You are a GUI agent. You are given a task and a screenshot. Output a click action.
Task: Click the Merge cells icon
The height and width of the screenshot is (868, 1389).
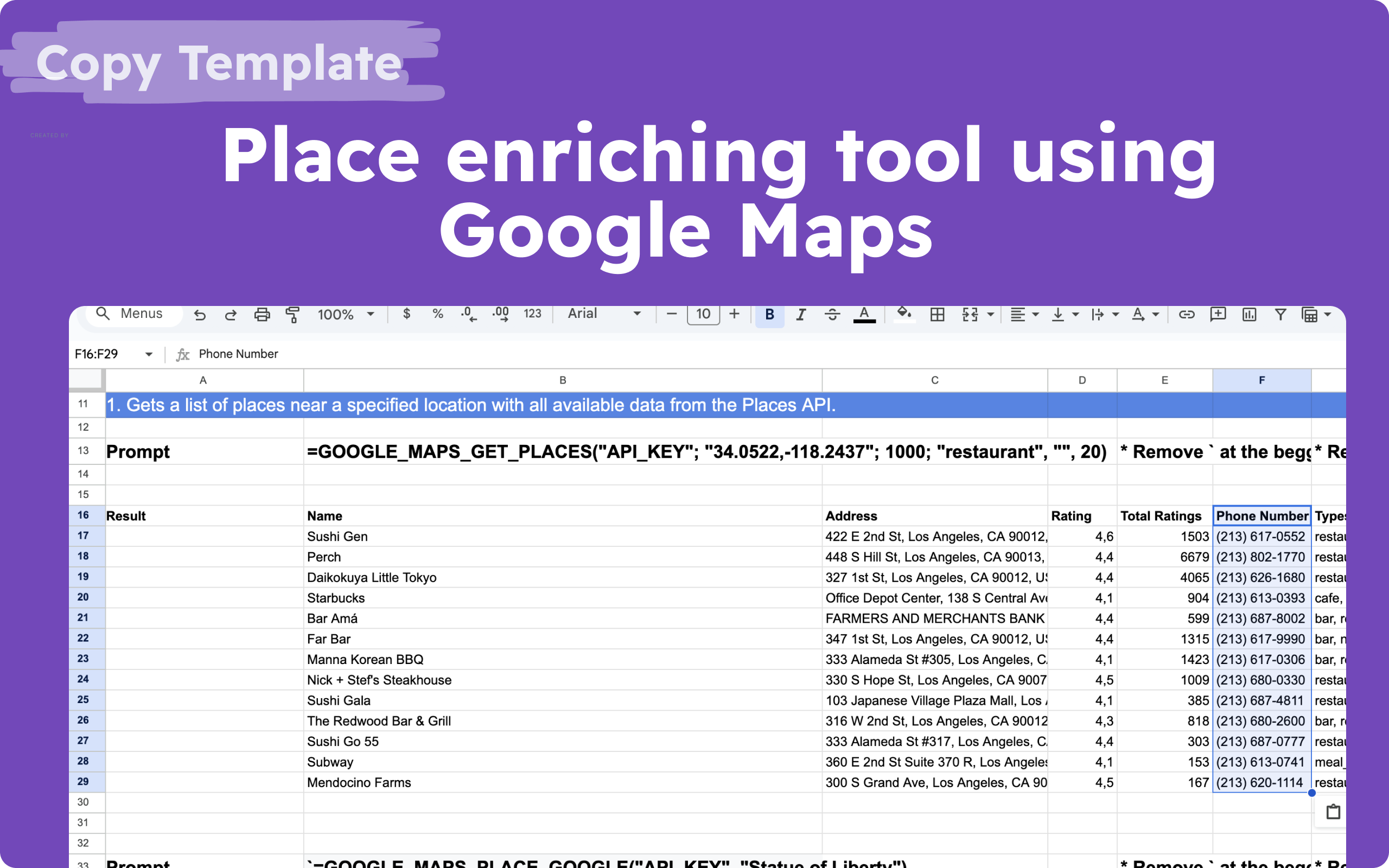click(970, 314)
